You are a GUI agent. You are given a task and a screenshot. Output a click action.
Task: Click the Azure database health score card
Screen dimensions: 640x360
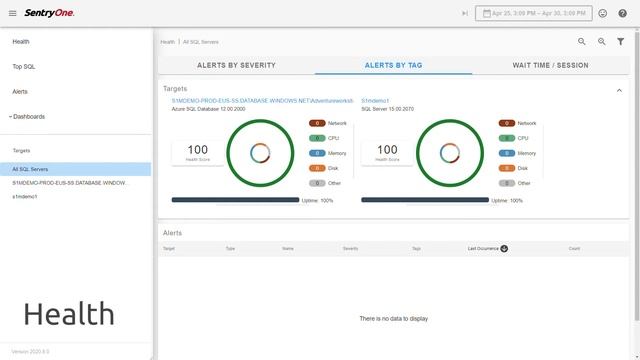pos(198,153)
